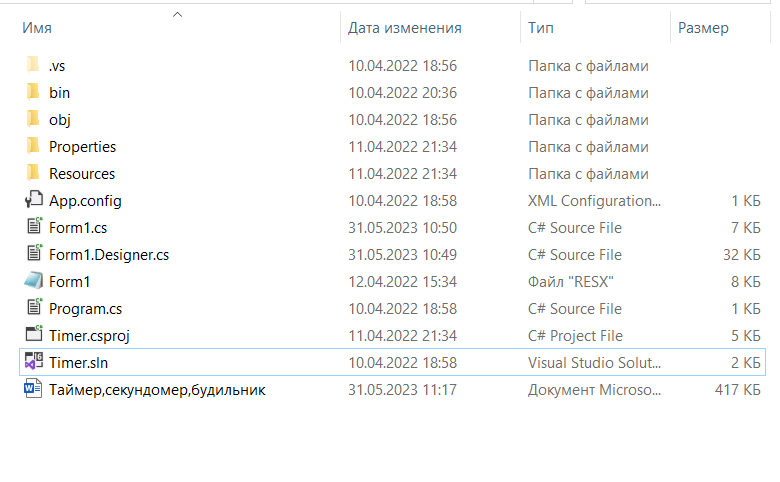780x482 pixels.
Task: Select Program.cs file name
Action: (x=85, y=309)
